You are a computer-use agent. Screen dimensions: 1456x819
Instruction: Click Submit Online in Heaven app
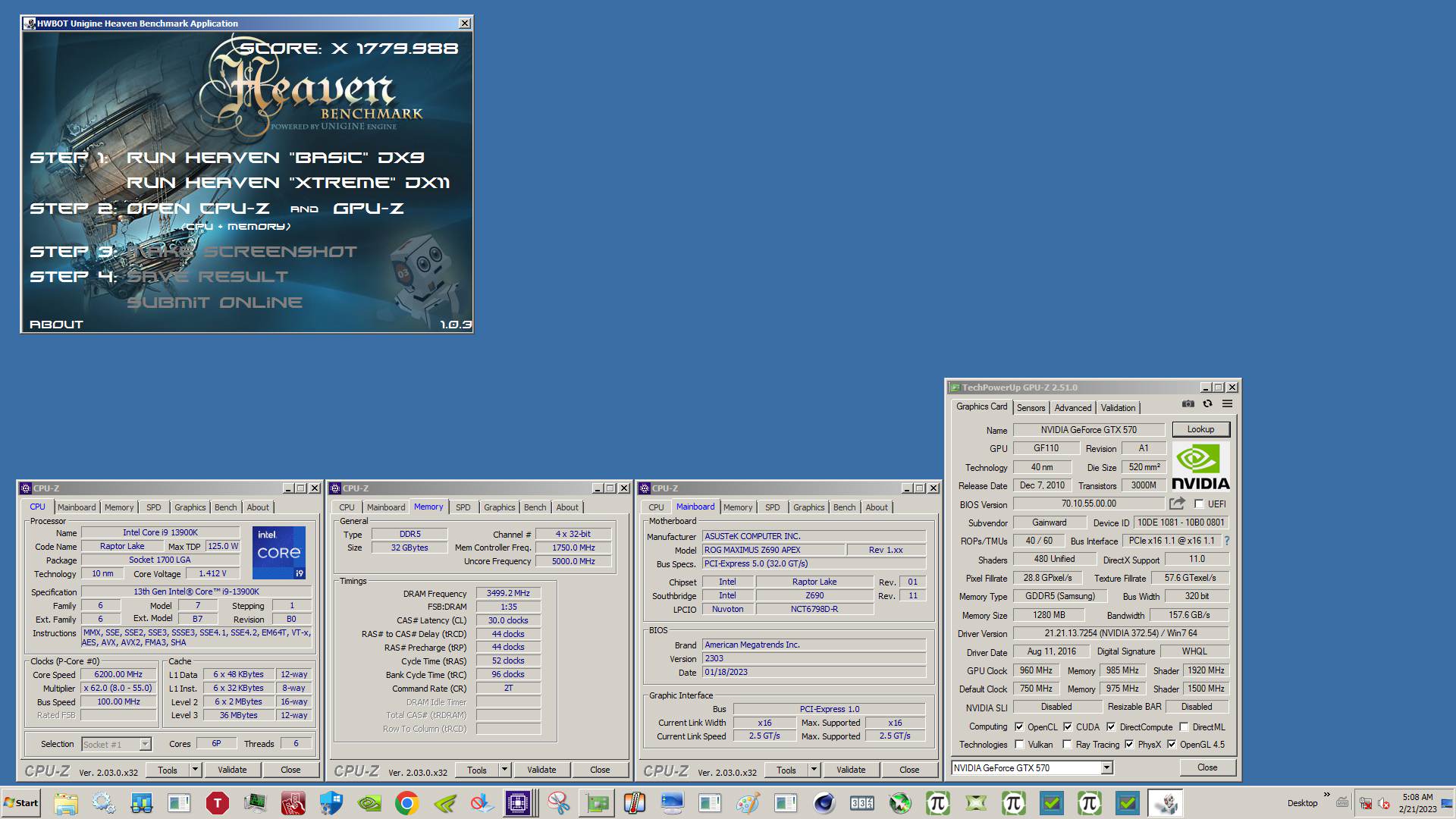click(215, 303)
